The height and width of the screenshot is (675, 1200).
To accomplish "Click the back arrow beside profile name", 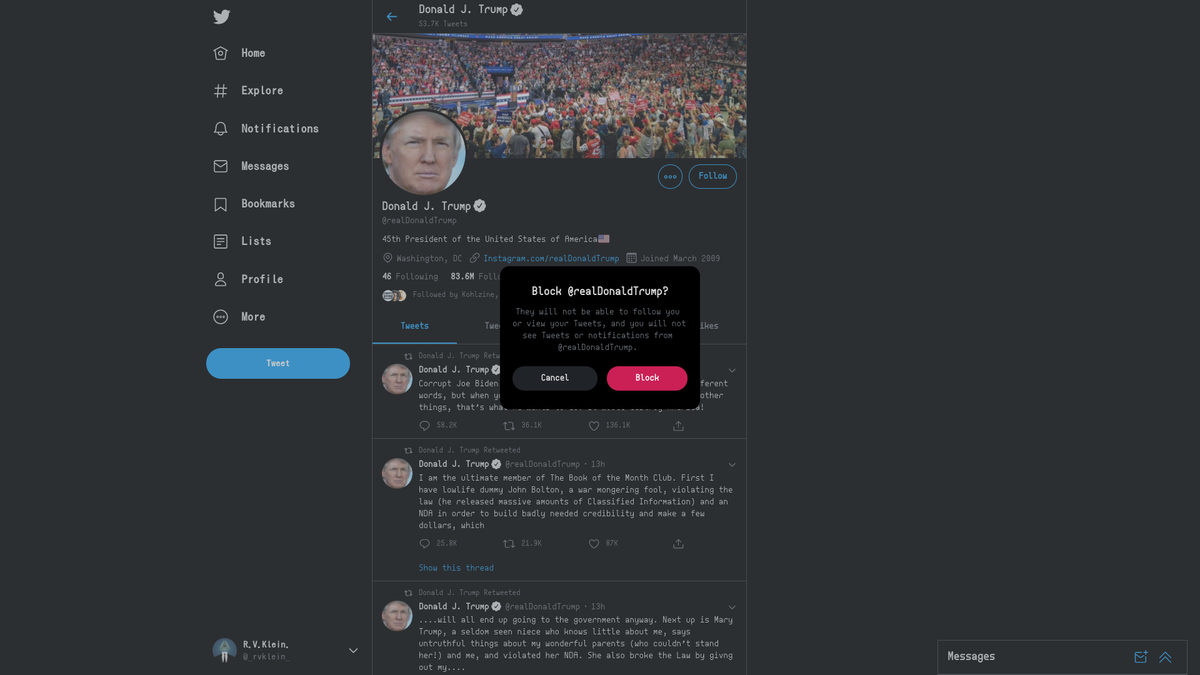I will click(x=392, y=16).
